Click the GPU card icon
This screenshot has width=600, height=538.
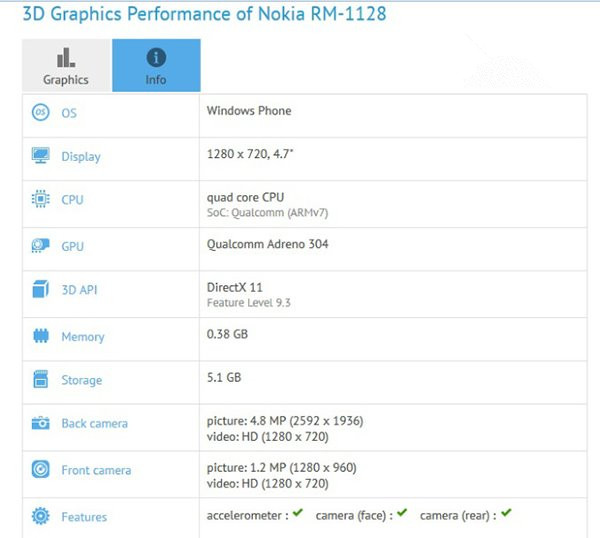[x=40, y=245]
